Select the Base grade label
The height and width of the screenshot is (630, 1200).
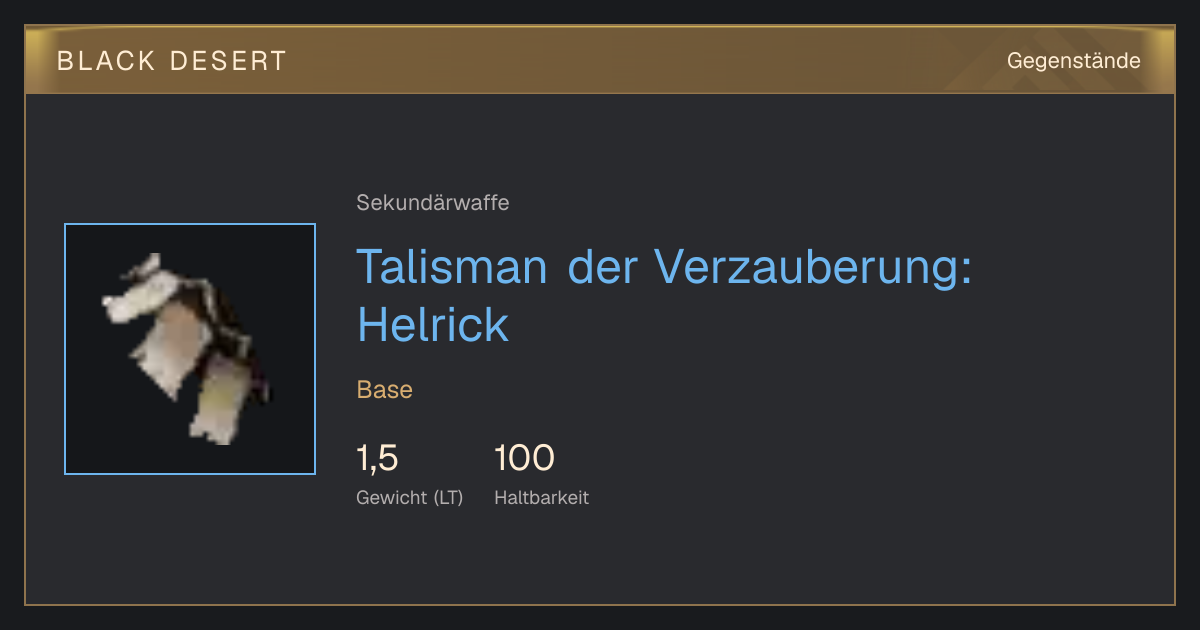[385, 390]
